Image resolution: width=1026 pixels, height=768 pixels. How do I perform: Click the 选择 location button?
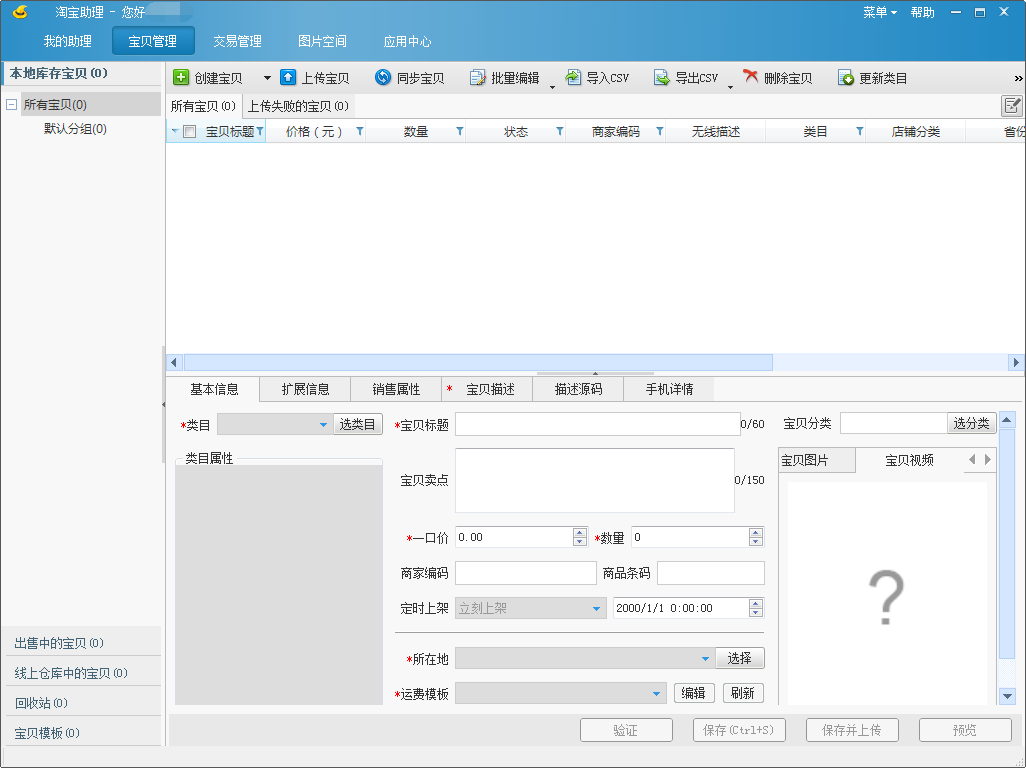[x=739, y=658]
